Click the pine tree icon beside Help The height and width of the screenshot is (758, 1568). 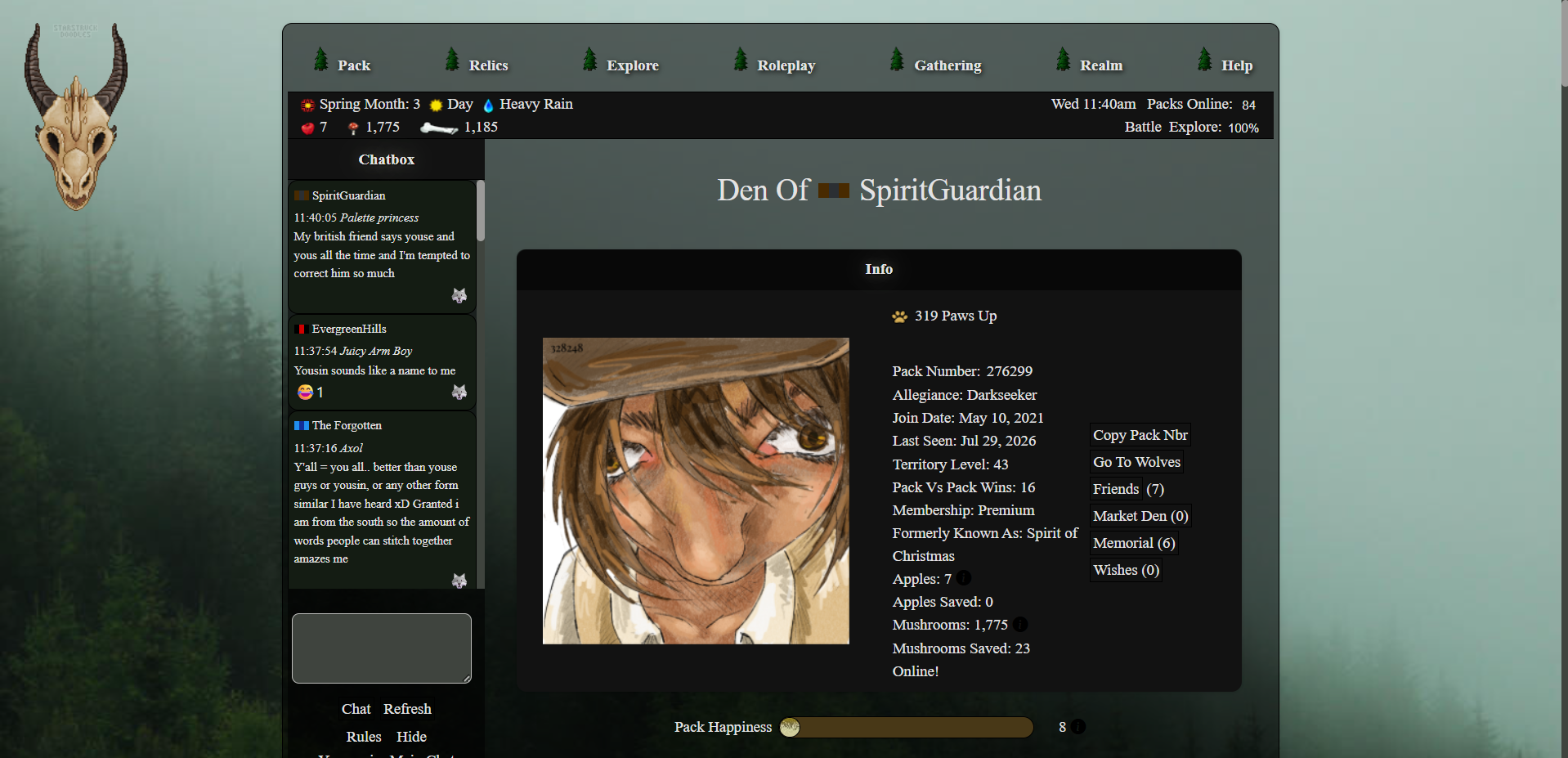tap(1204, 60)
